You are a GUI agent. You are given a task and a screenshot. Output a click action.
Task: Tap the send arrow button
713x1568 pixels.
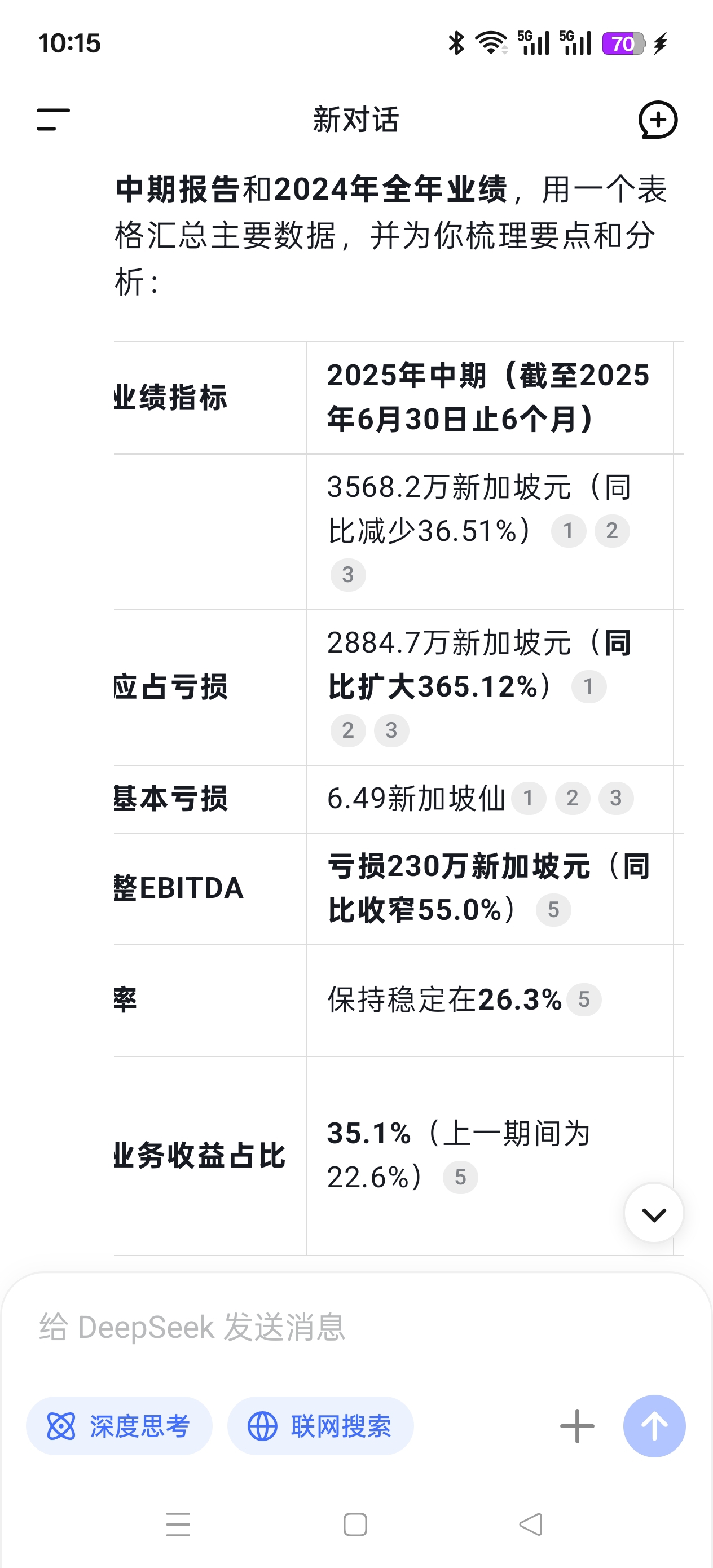pos(654,1425)
